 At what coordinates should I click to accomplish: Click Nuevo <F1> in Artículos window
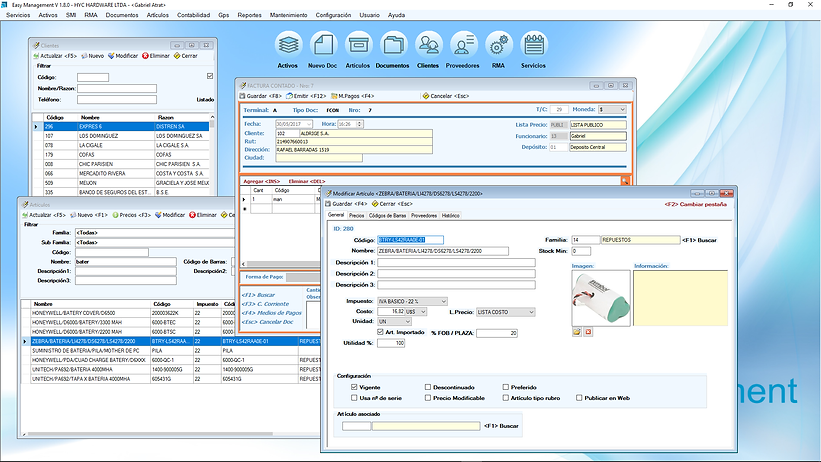(89, 215)
